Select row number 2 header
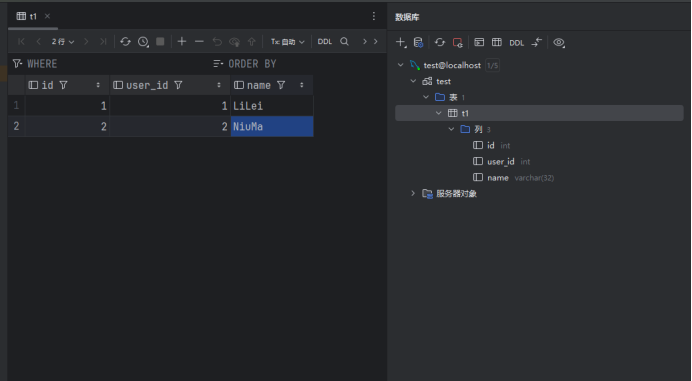Screen dimensions: 692x381 point(16,126)
